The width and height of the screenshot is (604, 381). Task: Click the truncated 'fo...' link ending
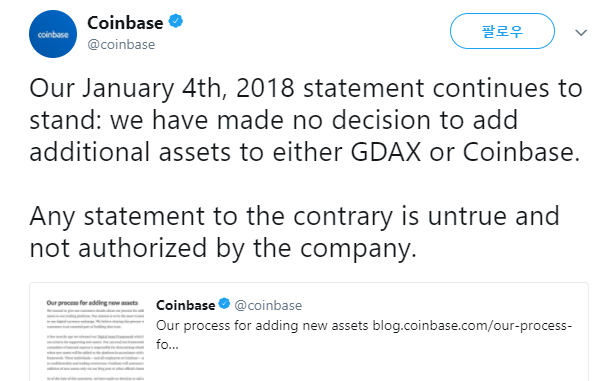click(x=167, y=344)
